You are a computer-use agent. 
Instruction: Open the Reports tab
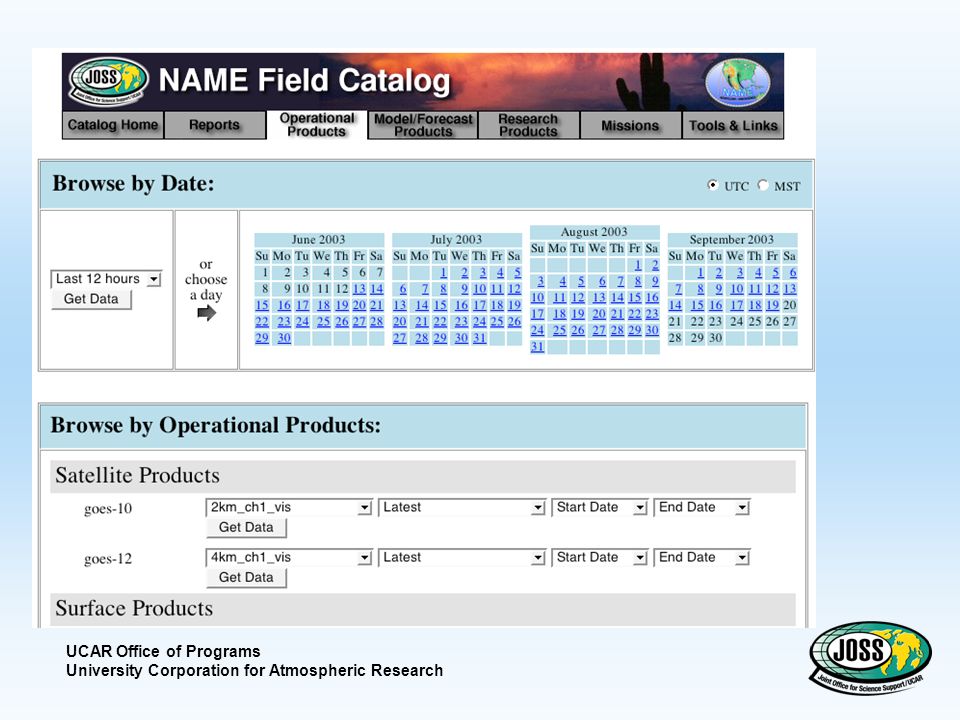(214, 125)
